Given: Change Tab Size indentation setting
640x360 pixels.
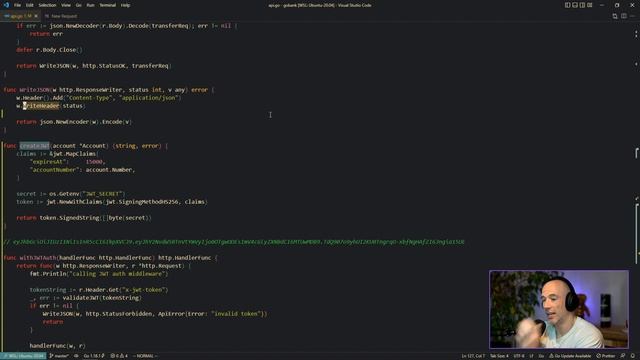Looking at the screenshot, I should tap(499, 356).
